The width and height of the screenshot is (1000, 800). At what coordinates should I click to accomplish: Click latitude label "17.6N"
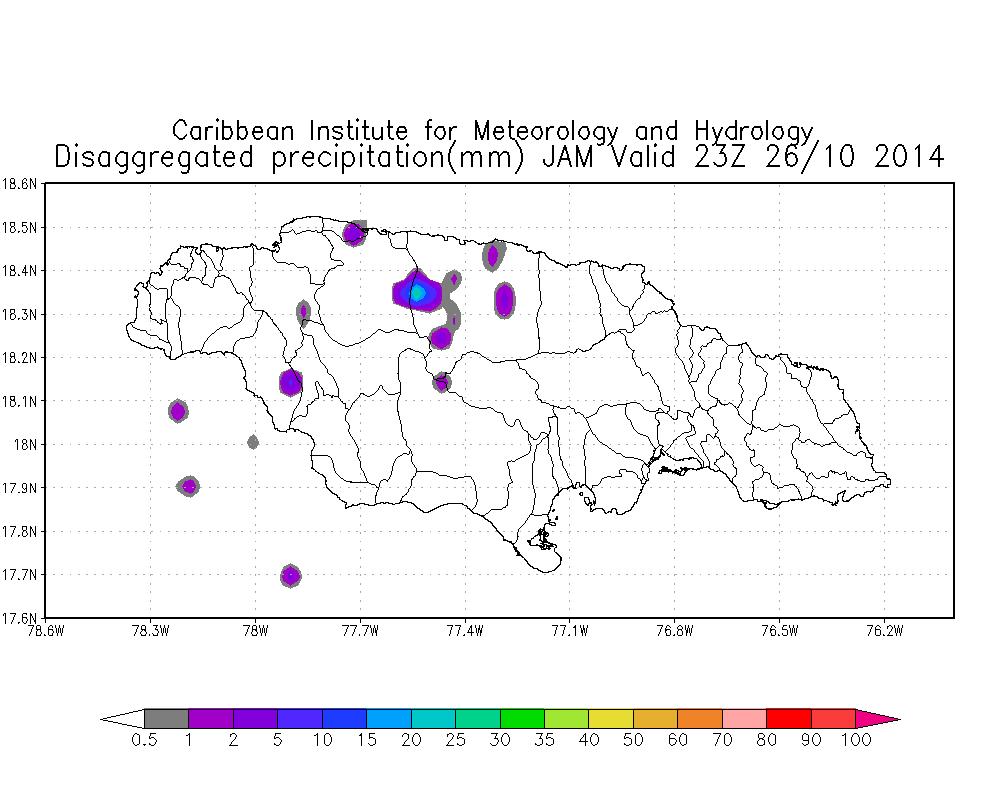20,618
